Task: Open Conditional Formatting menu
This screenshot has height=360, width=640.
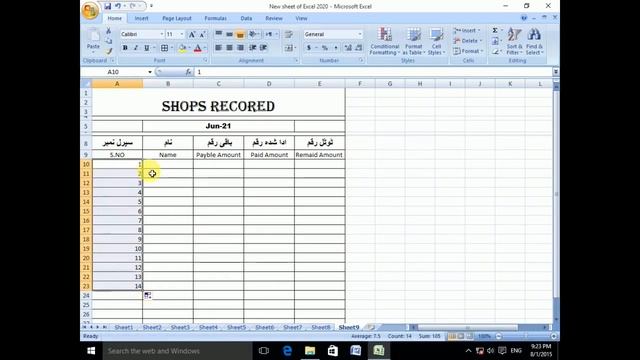Action: tap(384, 41)
